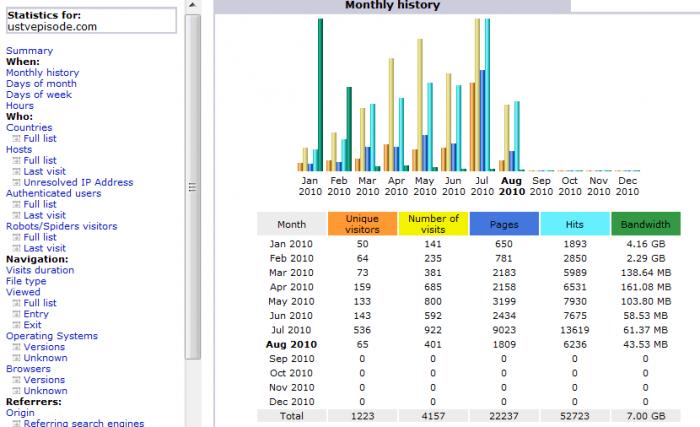Click icon beside Operating Systems Unknown
Viewport: 700px width, 427px height.
(17, 358)
